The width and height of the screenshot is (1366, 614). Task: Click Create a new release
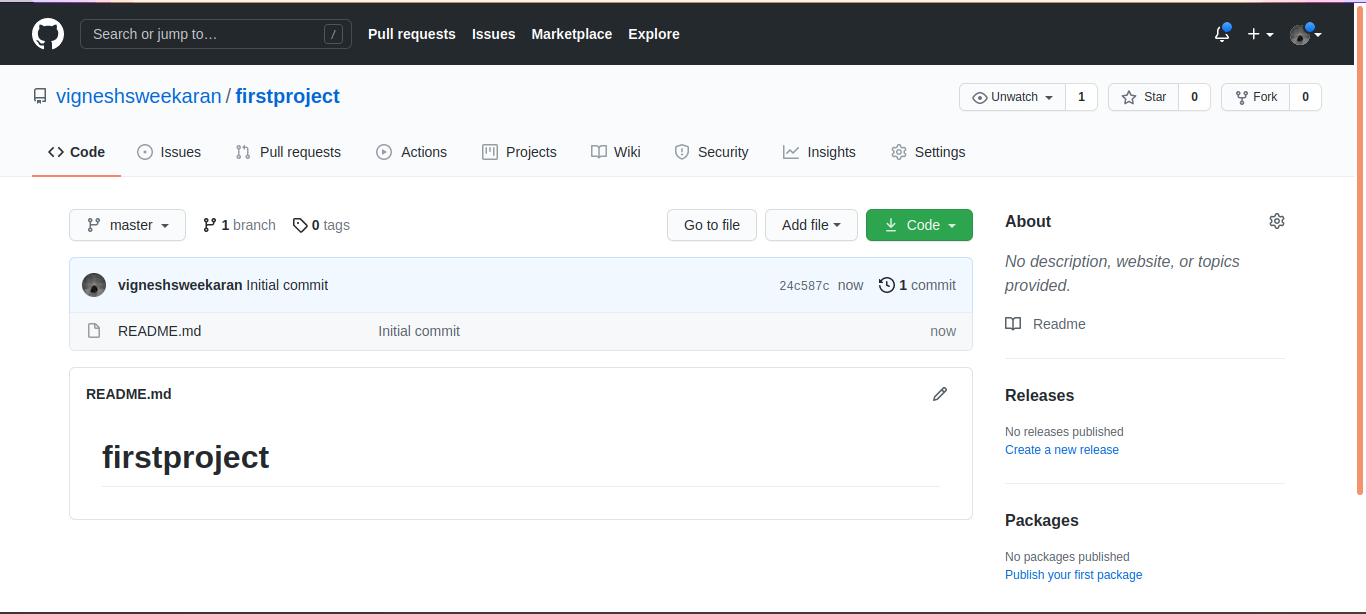coord(1062,450)
